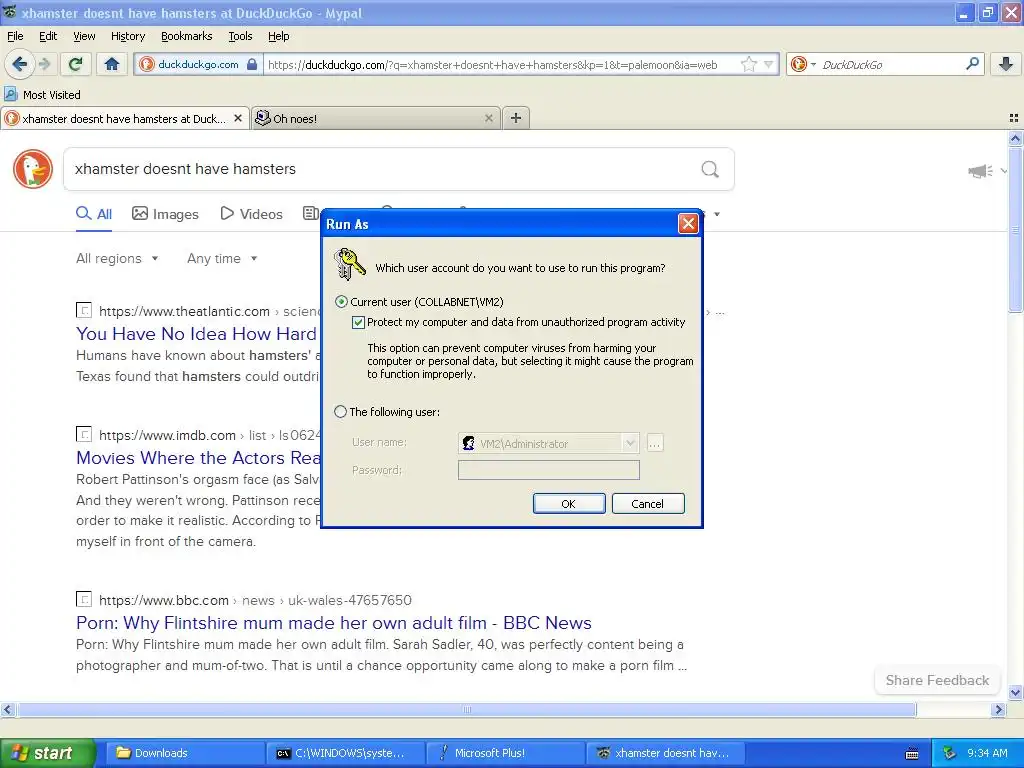
Task: Open the BBC News Flintshire mum result link
Action: click(x=334, y=622)
